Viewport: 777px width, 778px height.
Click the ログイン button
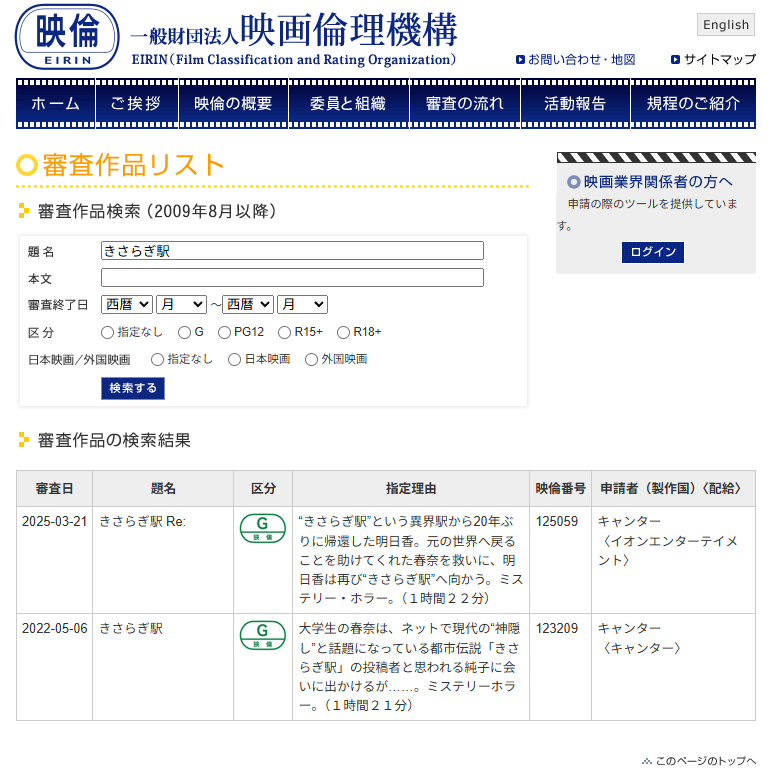click(653, 252)
